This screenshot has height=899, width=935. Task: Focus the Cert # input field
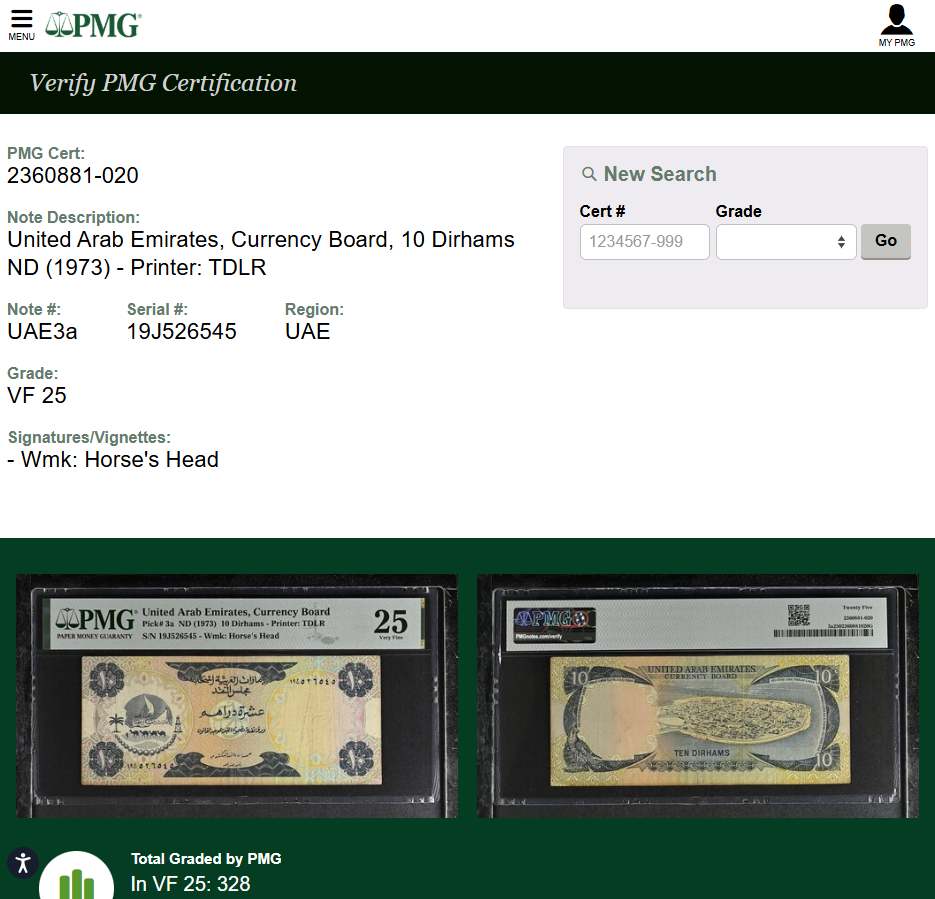645,241
